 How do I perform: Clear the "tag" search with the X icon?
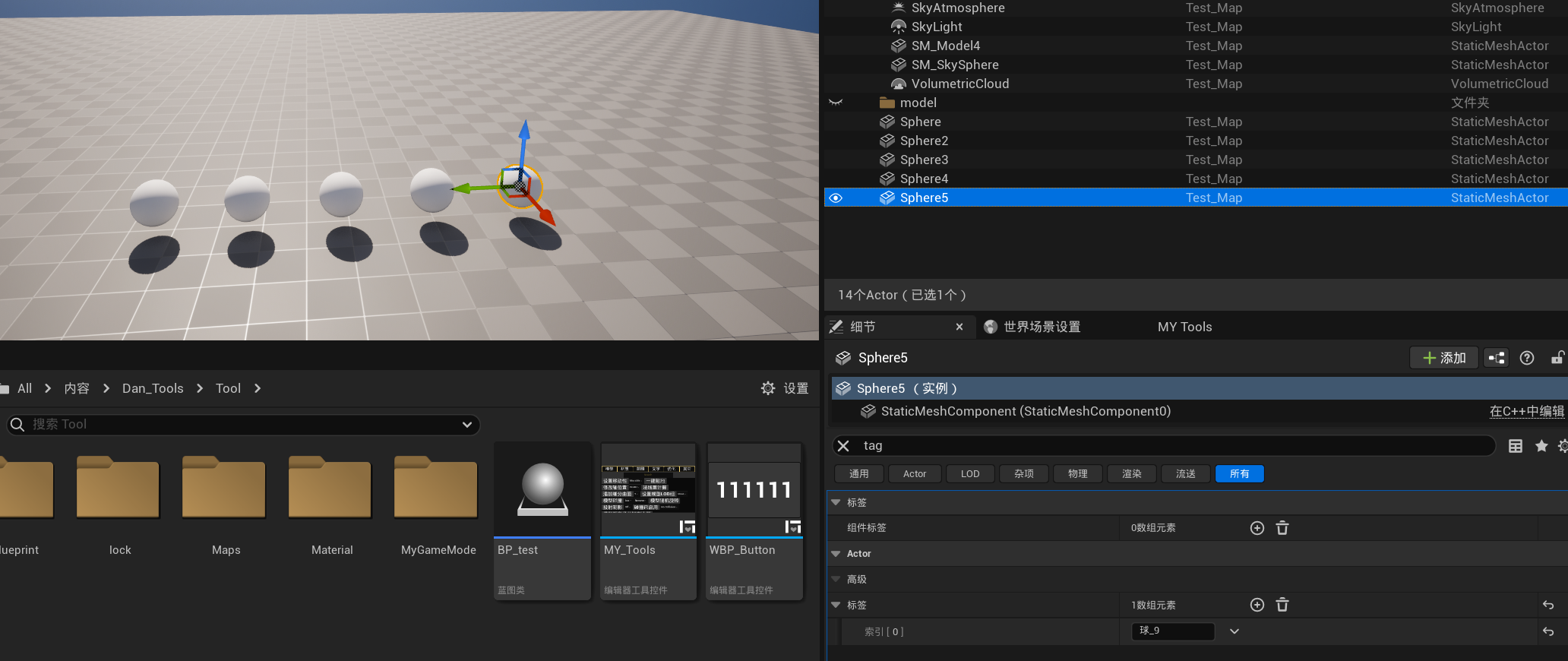coord(843,446)
